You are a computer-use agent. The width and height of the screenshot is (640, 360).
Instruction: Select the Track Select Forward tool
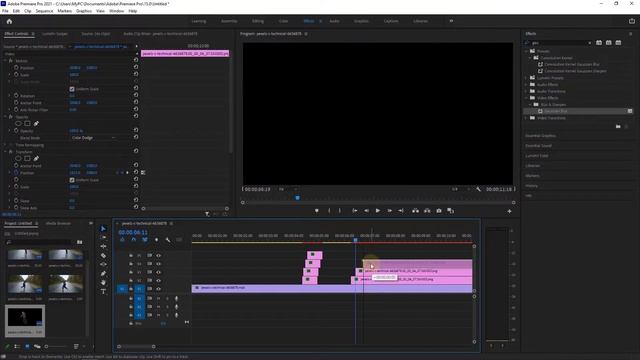(103, 238)
